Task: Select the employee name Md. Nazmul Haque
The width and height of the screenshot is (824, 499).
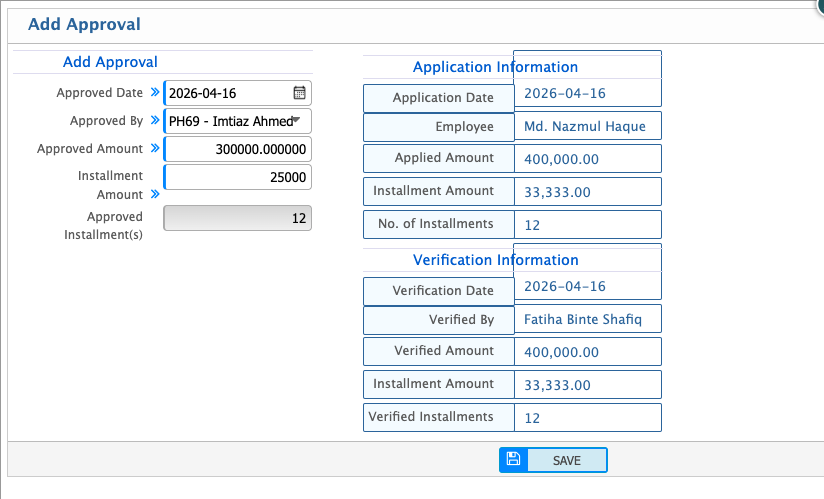Action: coord(587,127)
